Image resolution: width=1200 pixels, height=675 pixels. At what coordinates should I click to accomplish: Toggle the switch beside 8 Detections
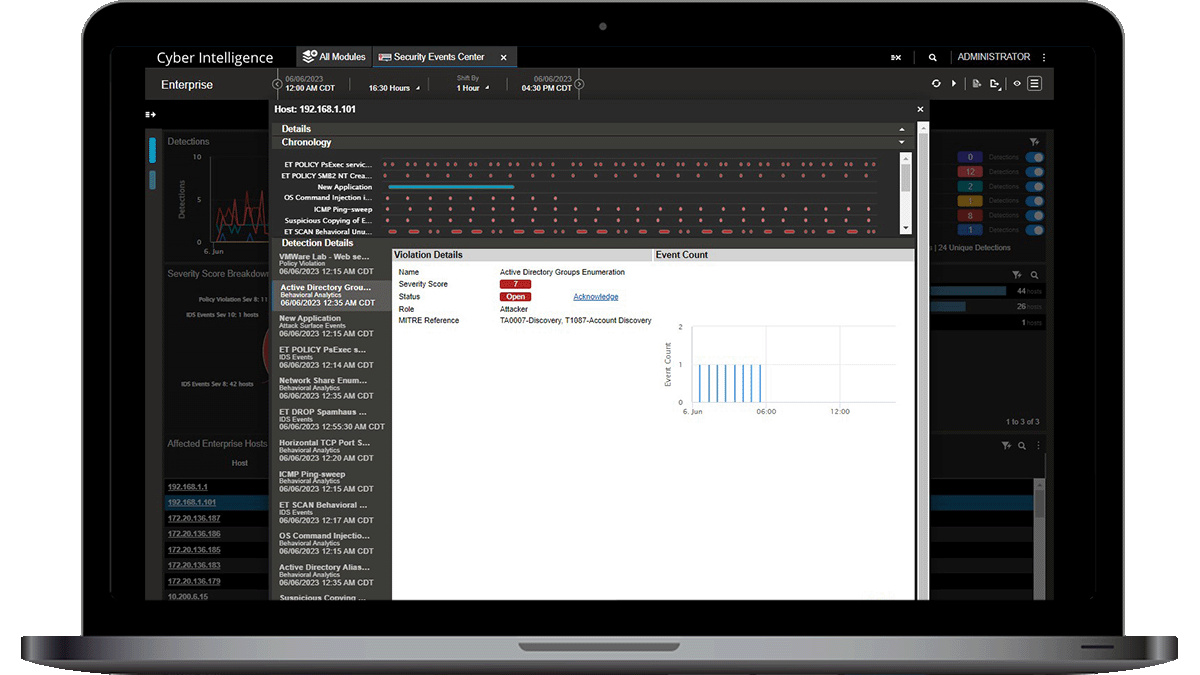[x=1035, y=215]
